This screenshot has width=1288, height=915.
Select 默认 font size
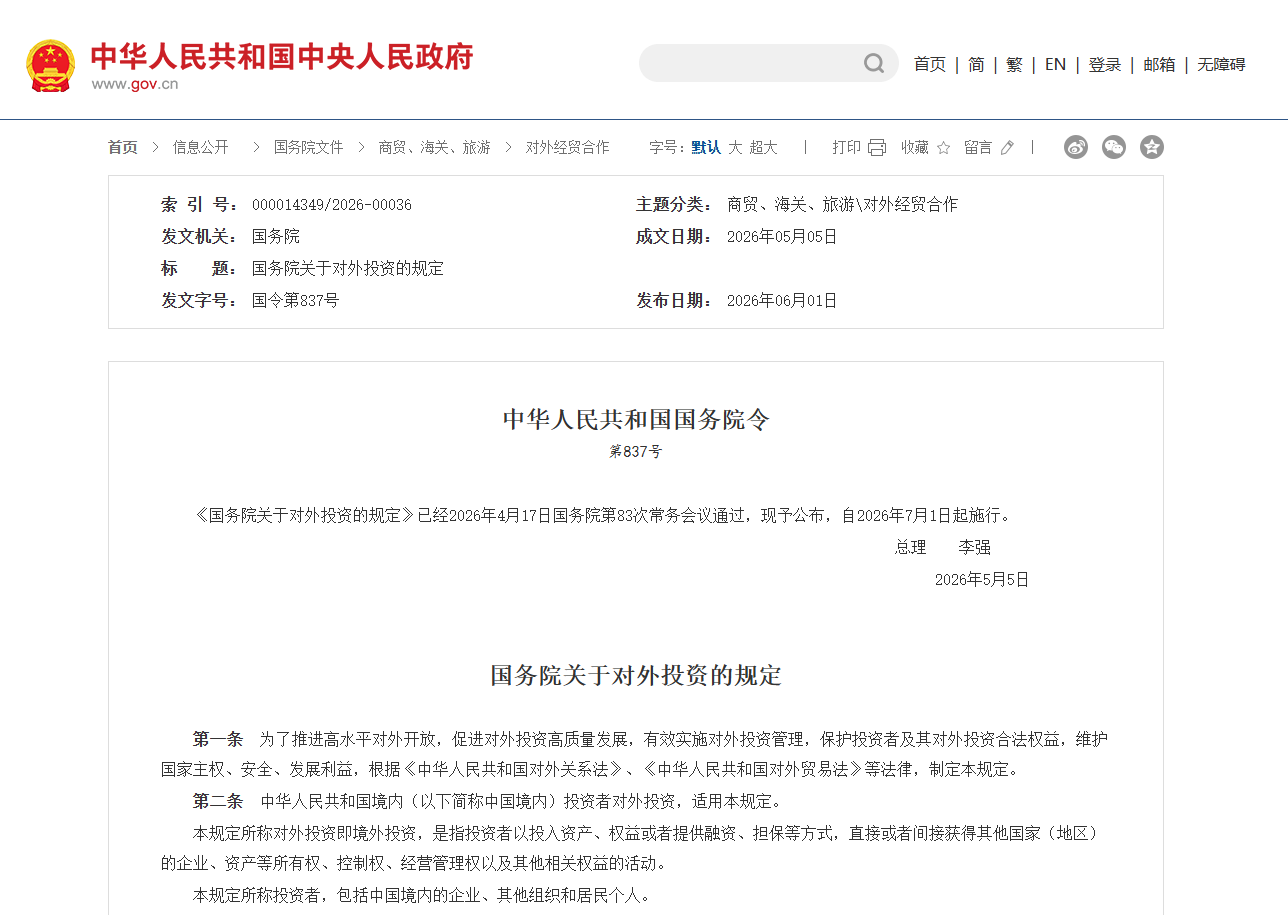pos(706,147)
